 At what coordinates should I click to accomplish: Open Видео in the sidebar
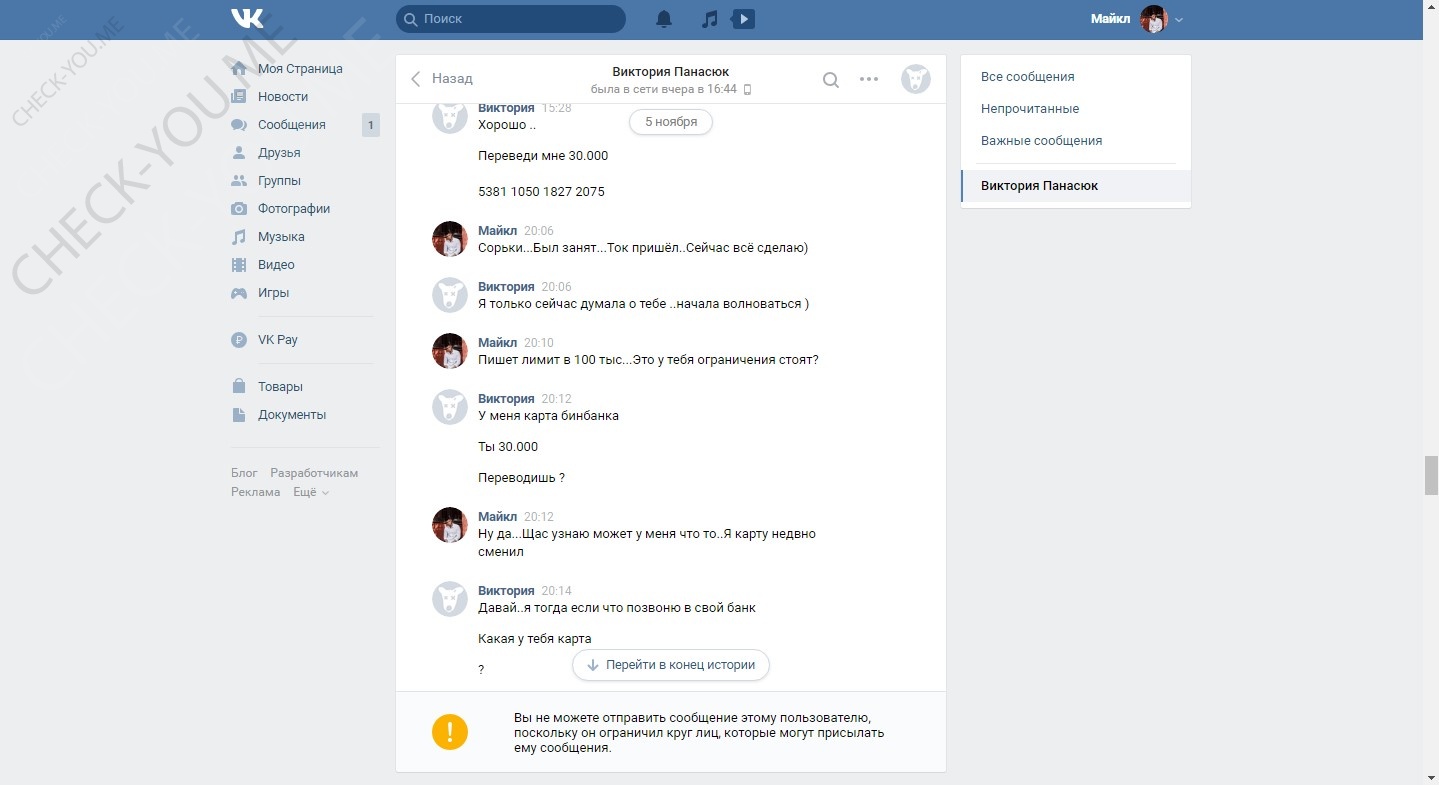coord(276,265)
